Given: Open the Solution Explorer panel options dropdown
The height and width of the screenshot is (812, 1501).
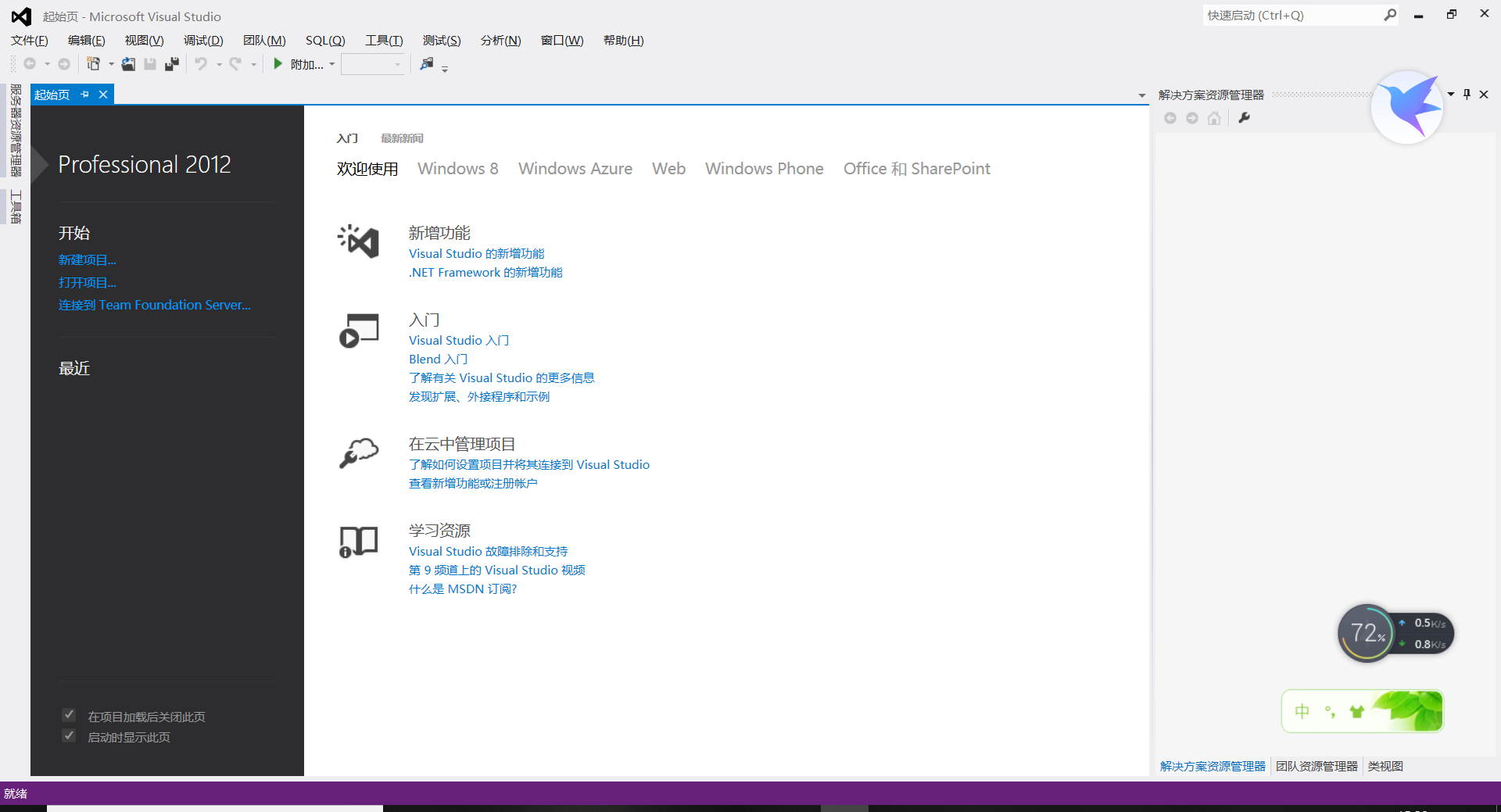Looking at the screenshot, I should [1450, 94].
